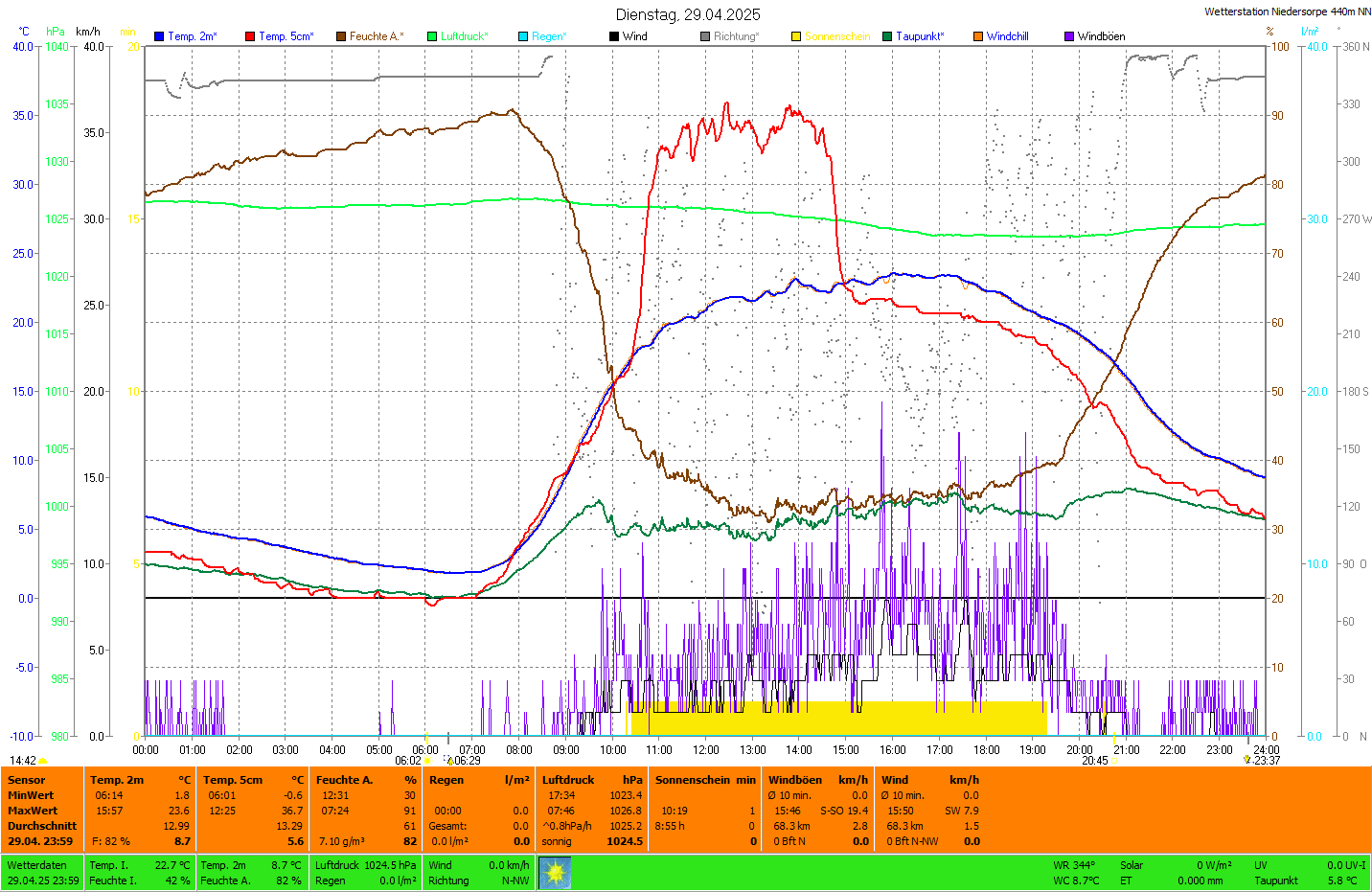The width and height of the screenshot is (1372, 892).
Task: Toggle the Taupunkt legend label
Action: pyautogui.click(x=919, y=36)
